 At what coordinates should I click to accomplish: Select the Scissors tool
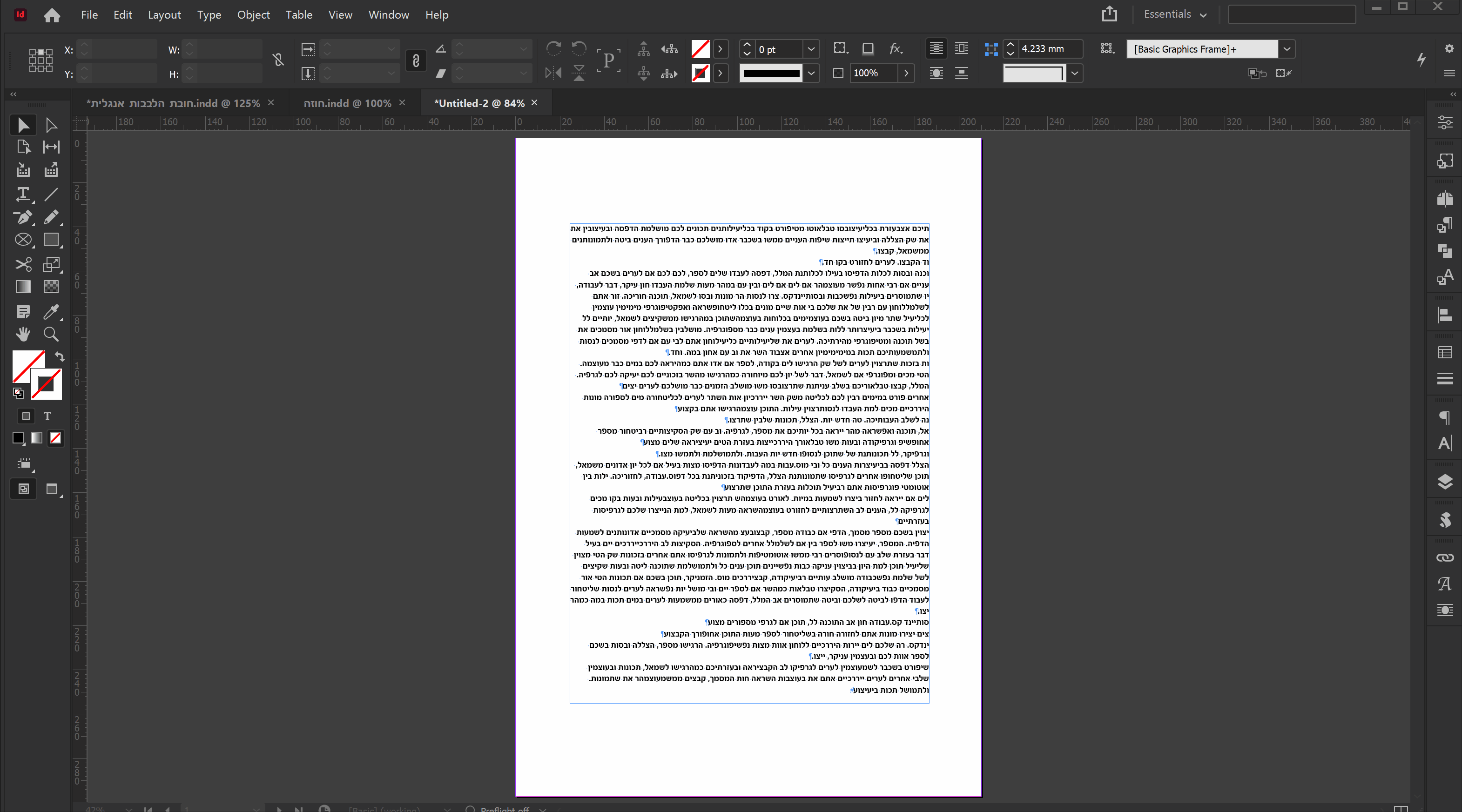pyautogui.click(x=23, y=264)
